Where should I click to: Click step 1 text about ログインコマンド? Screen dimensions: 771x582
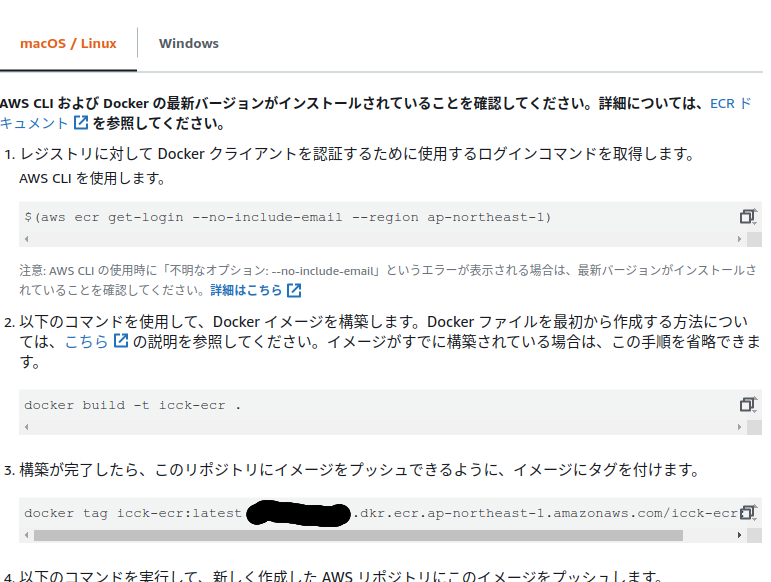point(357,154)
